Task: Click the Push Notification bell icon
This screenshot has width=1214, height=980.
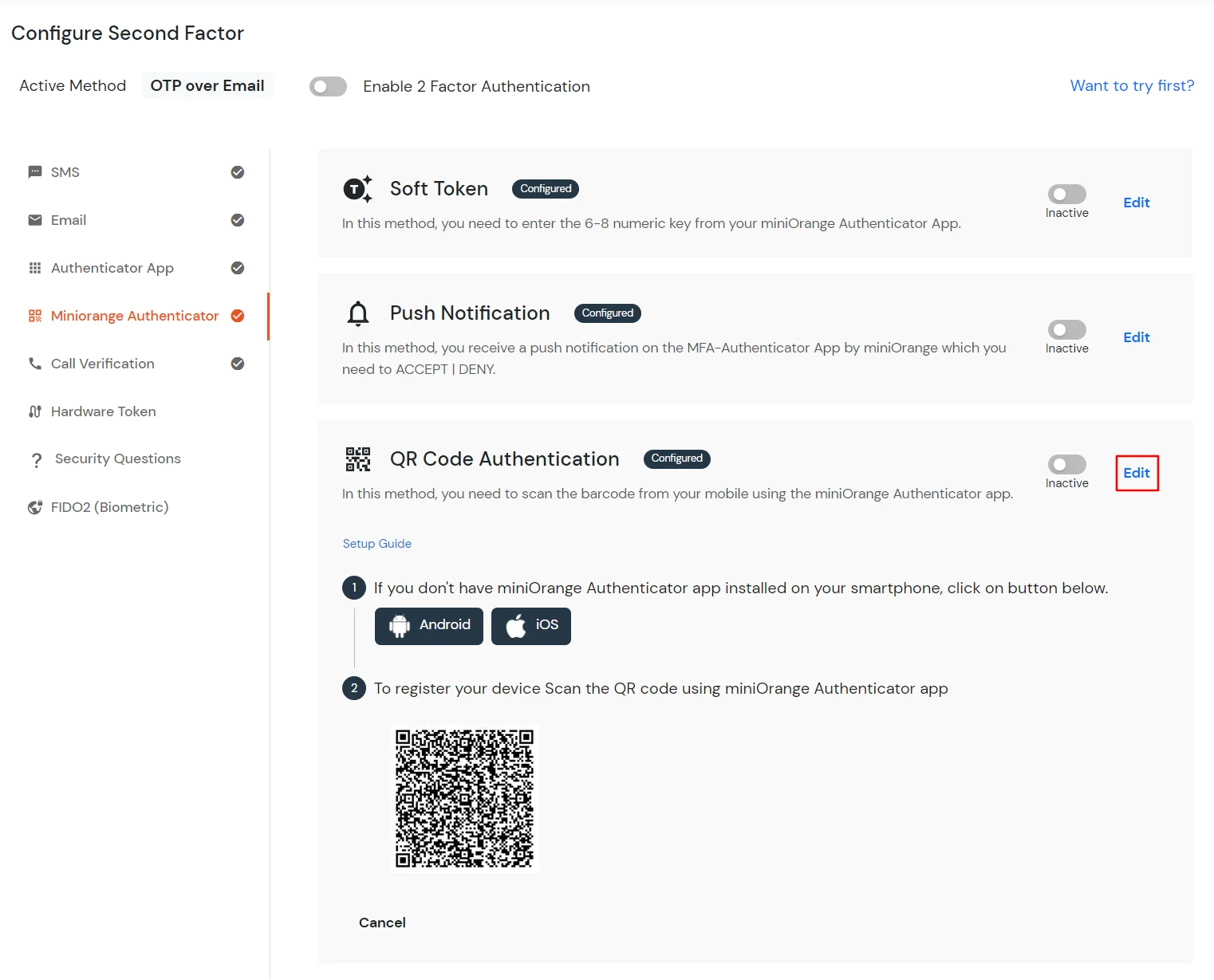Action: (358, 313)
